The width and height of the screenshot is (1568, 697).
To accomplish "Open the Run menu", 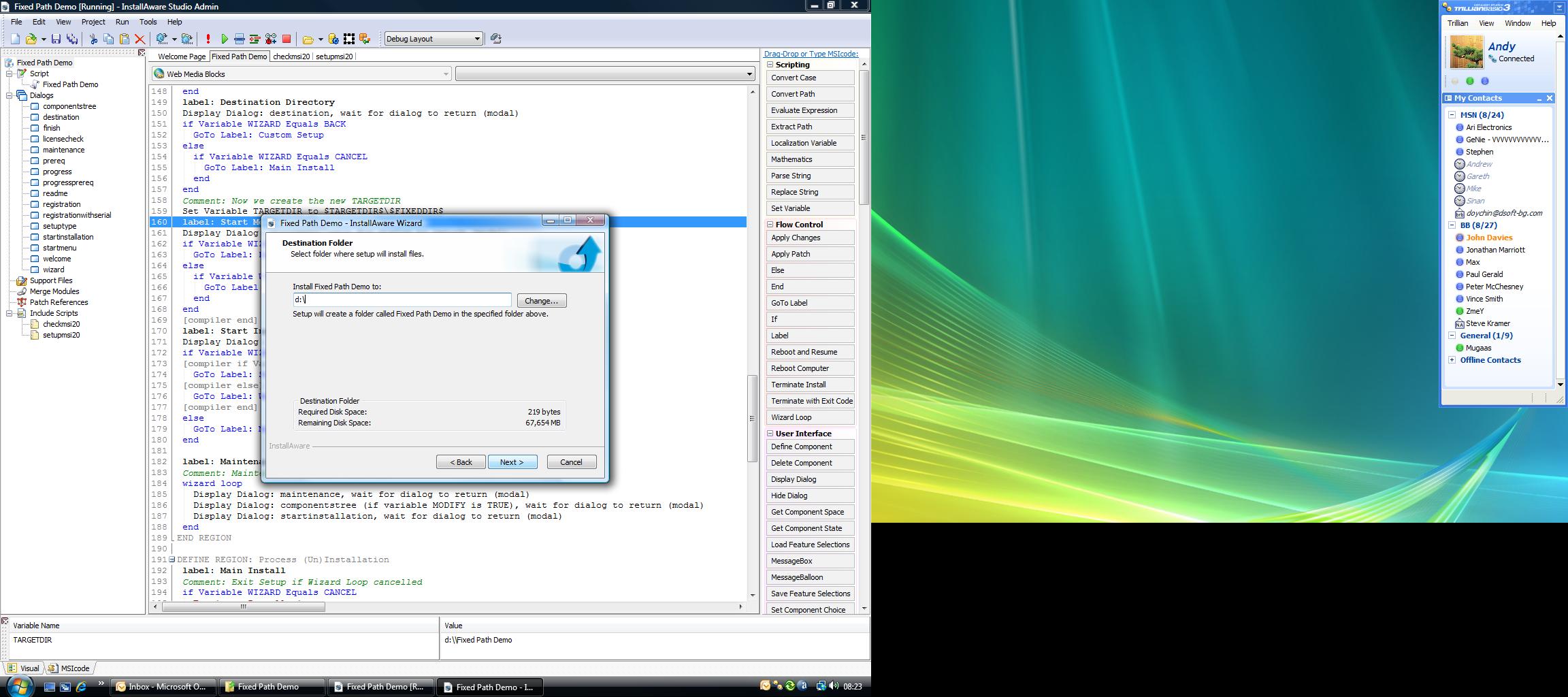I will coord(122,22).
